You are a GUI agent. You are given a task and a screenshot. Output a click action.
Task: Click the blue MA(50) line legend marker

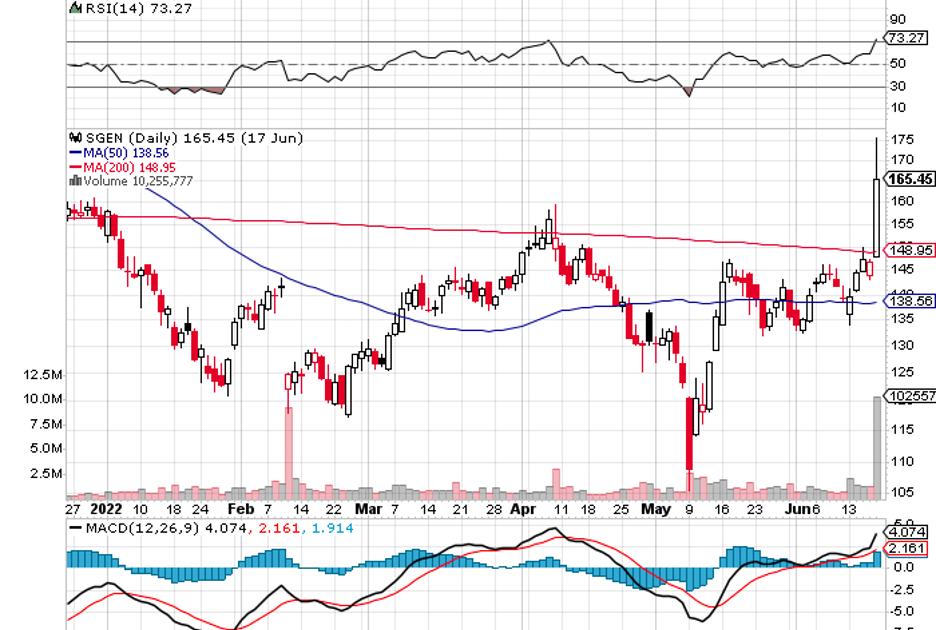[x=74, y=152]
